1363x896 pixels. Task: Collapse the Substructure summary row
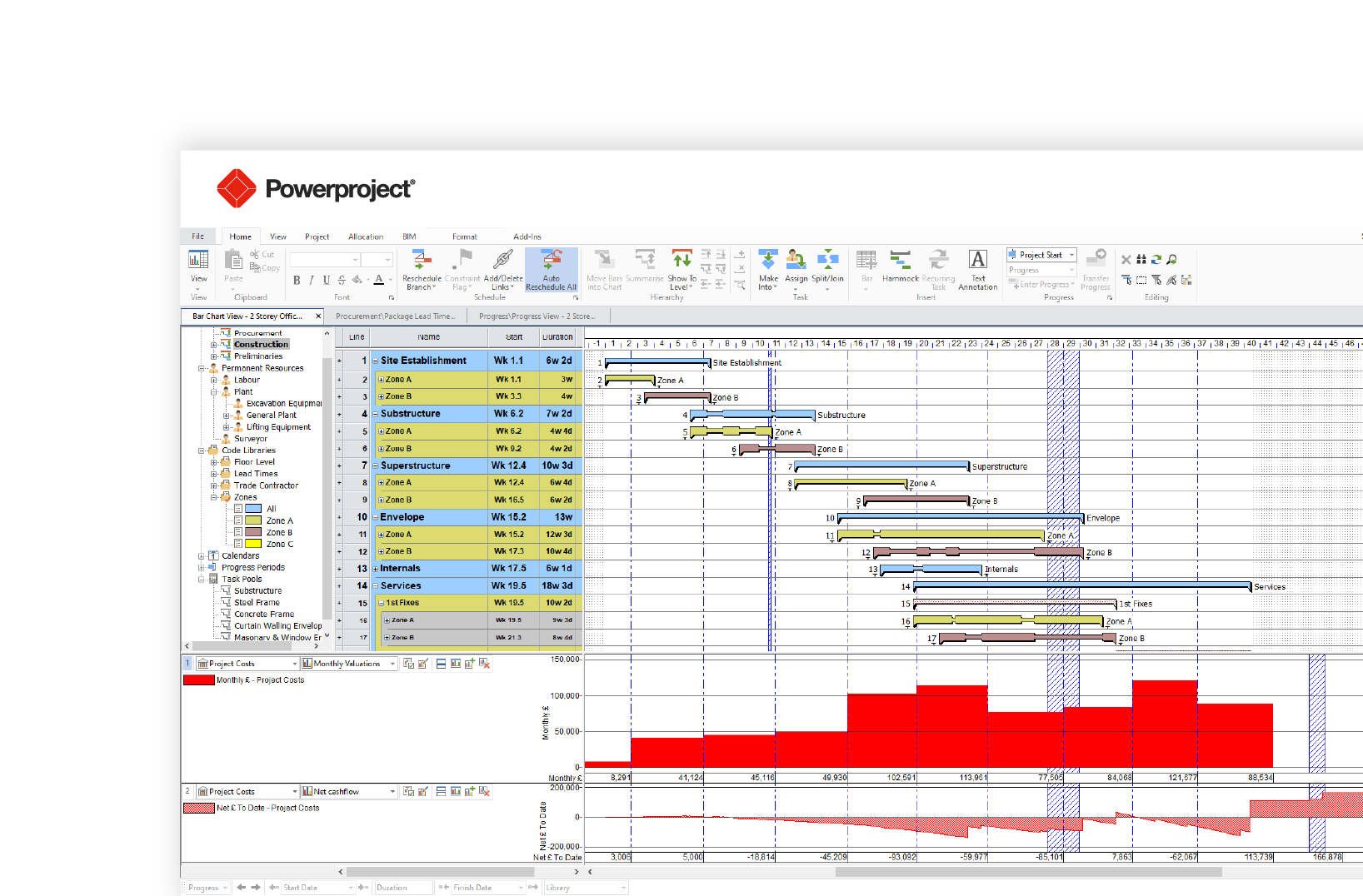coord(375,414)
